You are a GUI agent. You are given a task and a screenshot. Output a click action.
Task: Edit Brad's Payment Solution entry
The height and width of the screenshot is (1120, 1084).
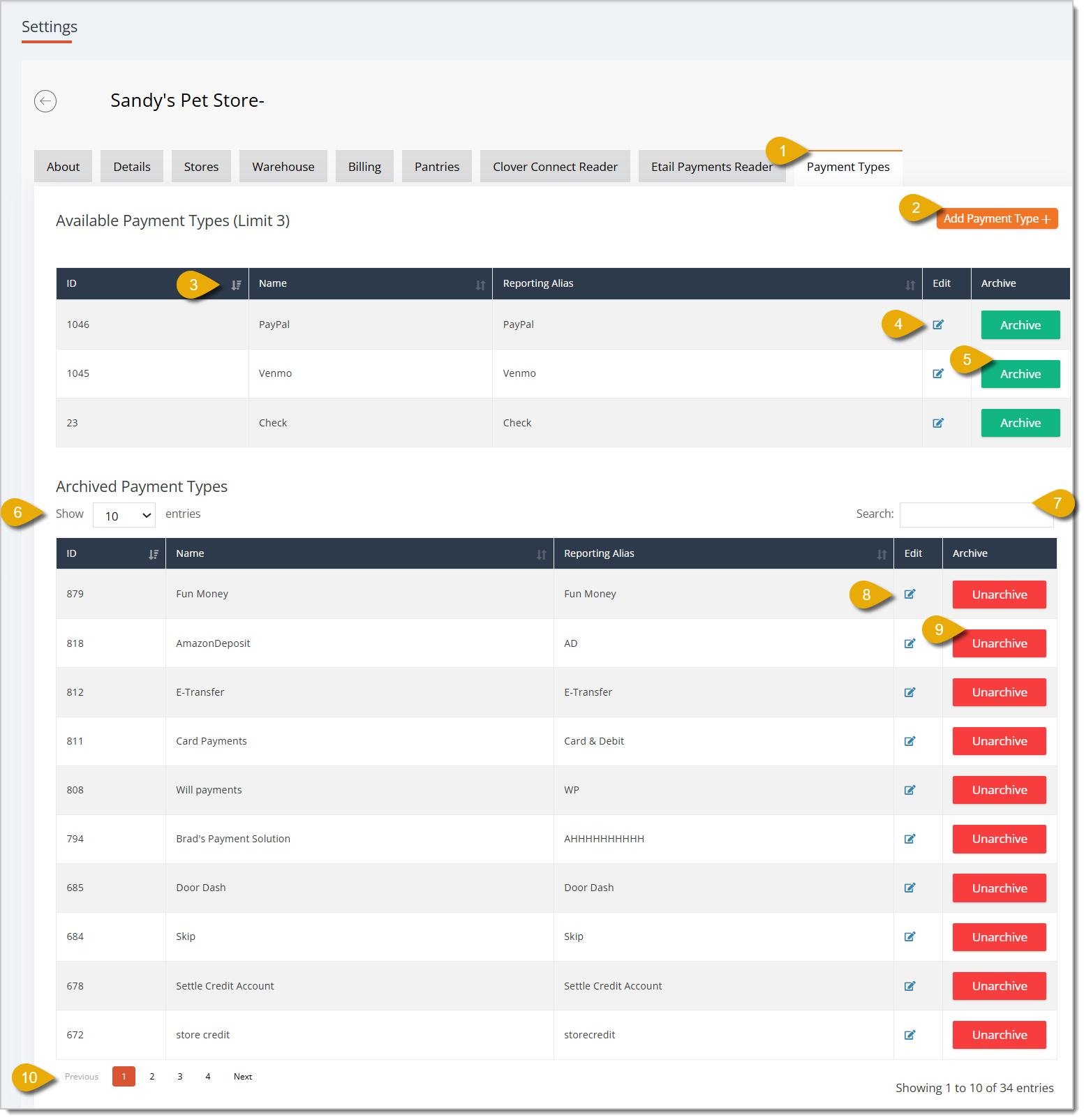point(909,839)
